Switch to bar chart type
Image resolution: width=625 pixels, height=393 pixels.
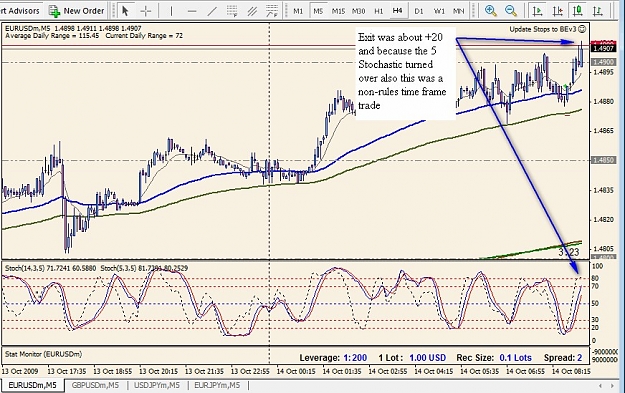click(x=597, y=11)
